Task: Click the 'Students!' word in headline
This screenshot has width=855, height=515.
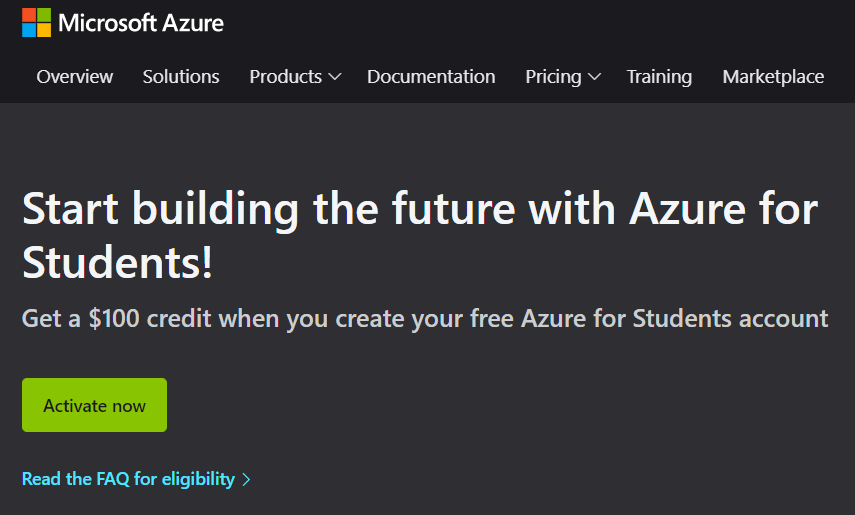Action: click(x=117, y=262)
